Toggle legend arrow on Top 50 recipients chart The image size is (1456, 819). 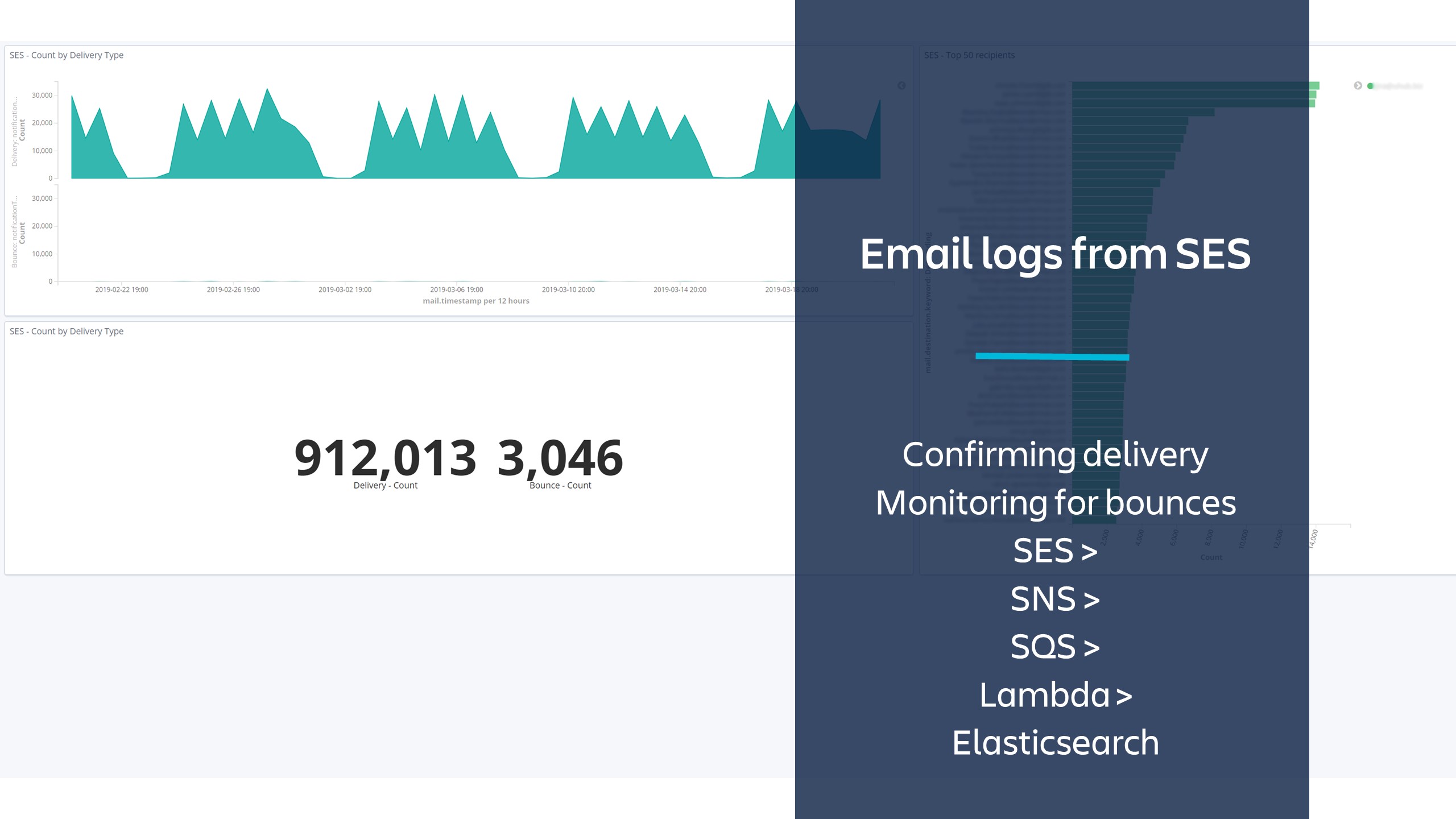[1358, 86]
